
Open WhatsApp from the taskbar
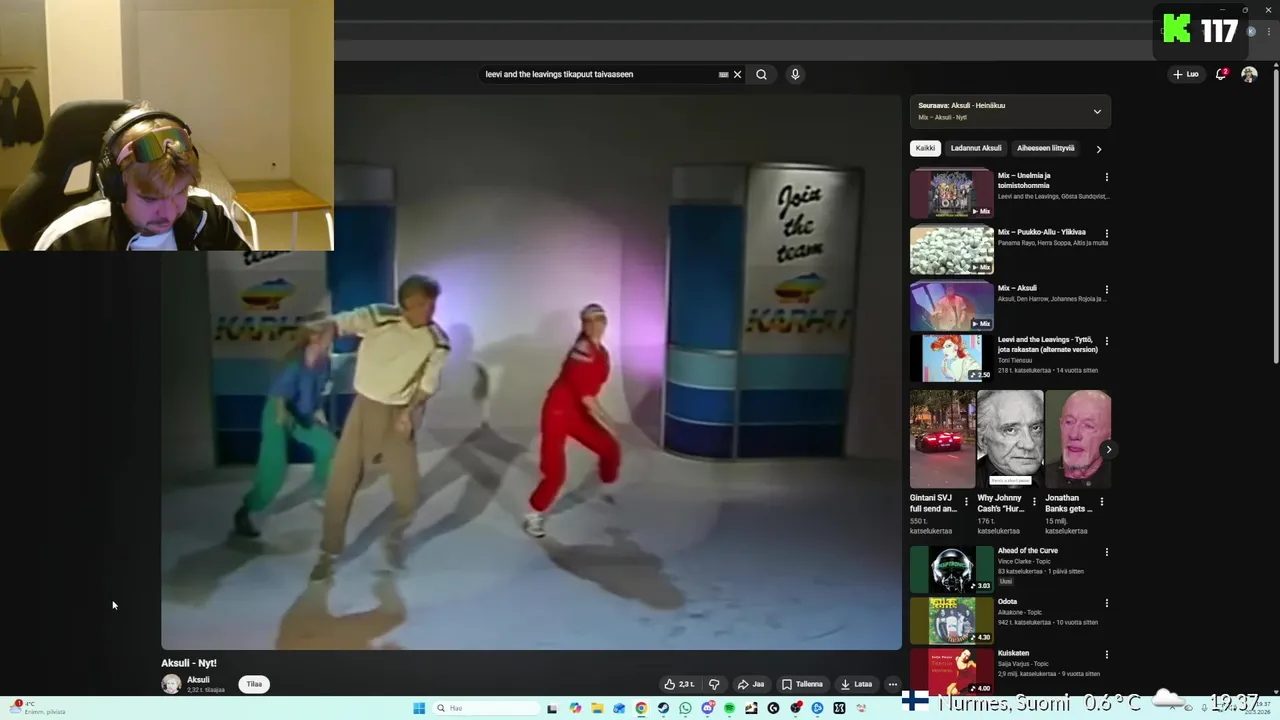coord(685,708)
